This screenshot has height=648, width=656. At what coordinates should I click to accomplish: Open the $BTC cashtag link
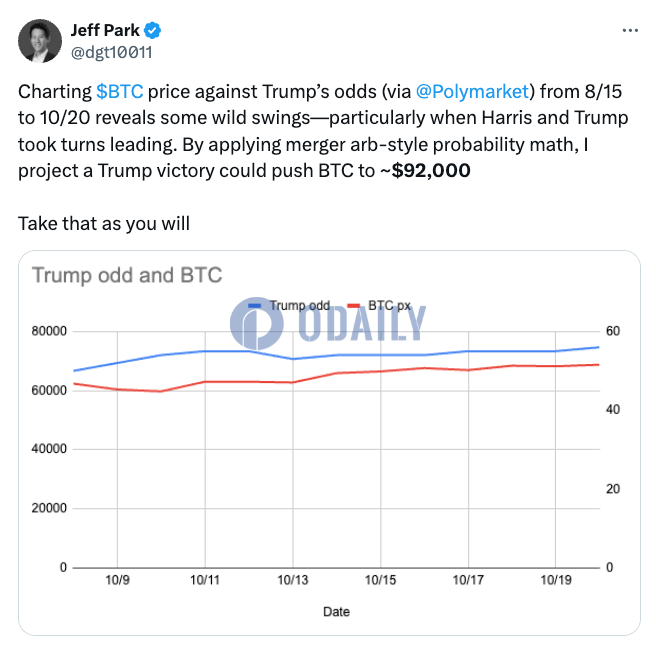click(x=120, y=92)
